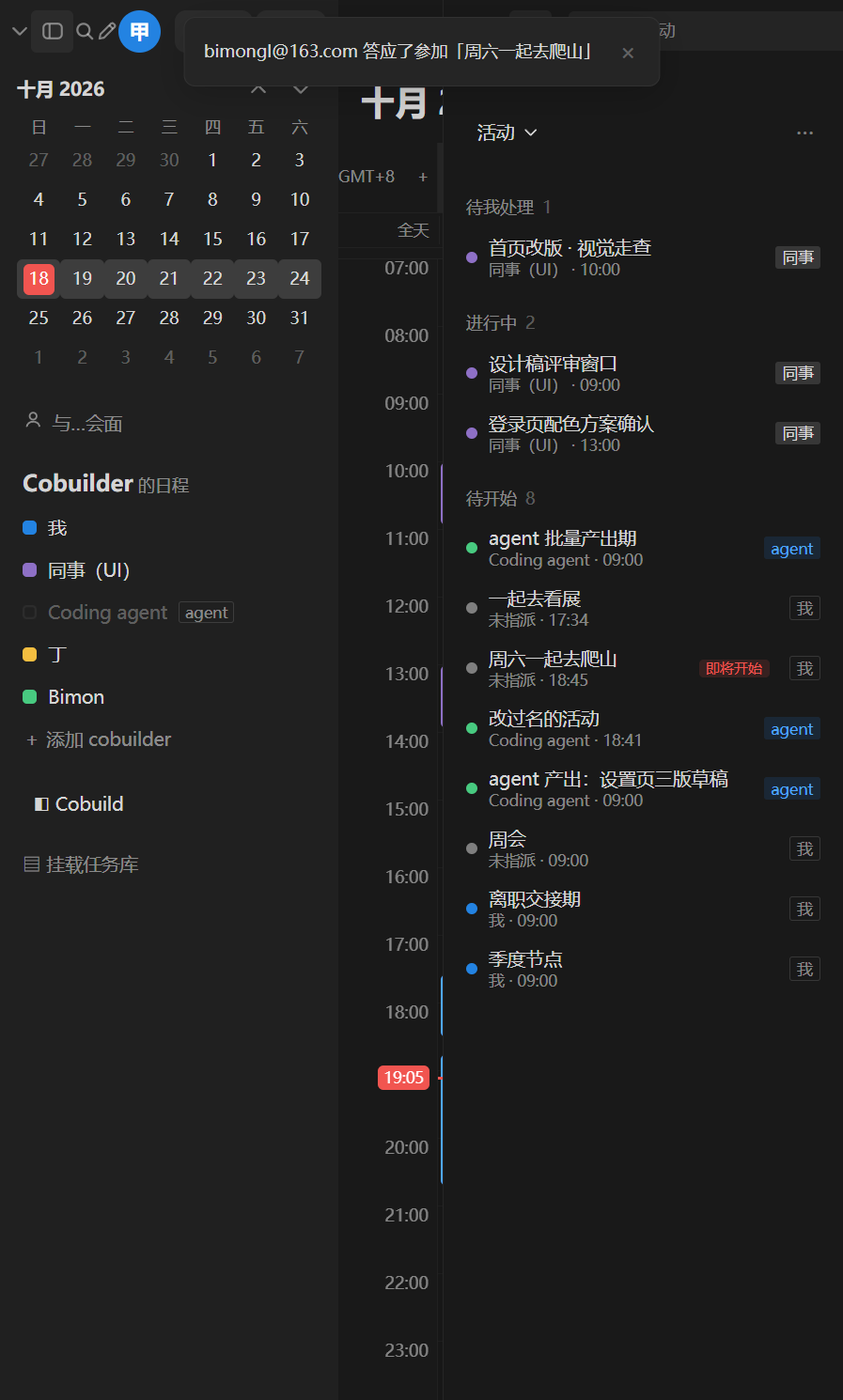Select October 9 in mini calendar
Image resolution: width=843 pixels, height=1400 pixels.
coord(256,199)
